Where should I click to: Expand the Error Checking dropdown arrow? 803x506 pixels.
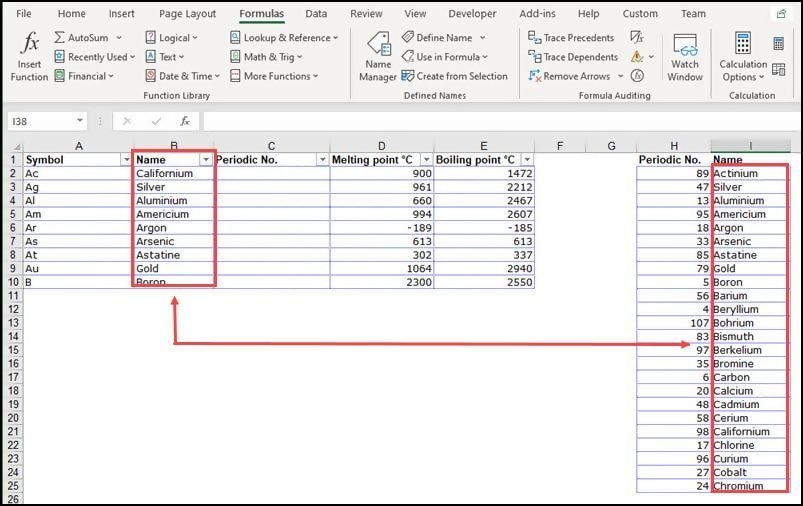(651, 57)
